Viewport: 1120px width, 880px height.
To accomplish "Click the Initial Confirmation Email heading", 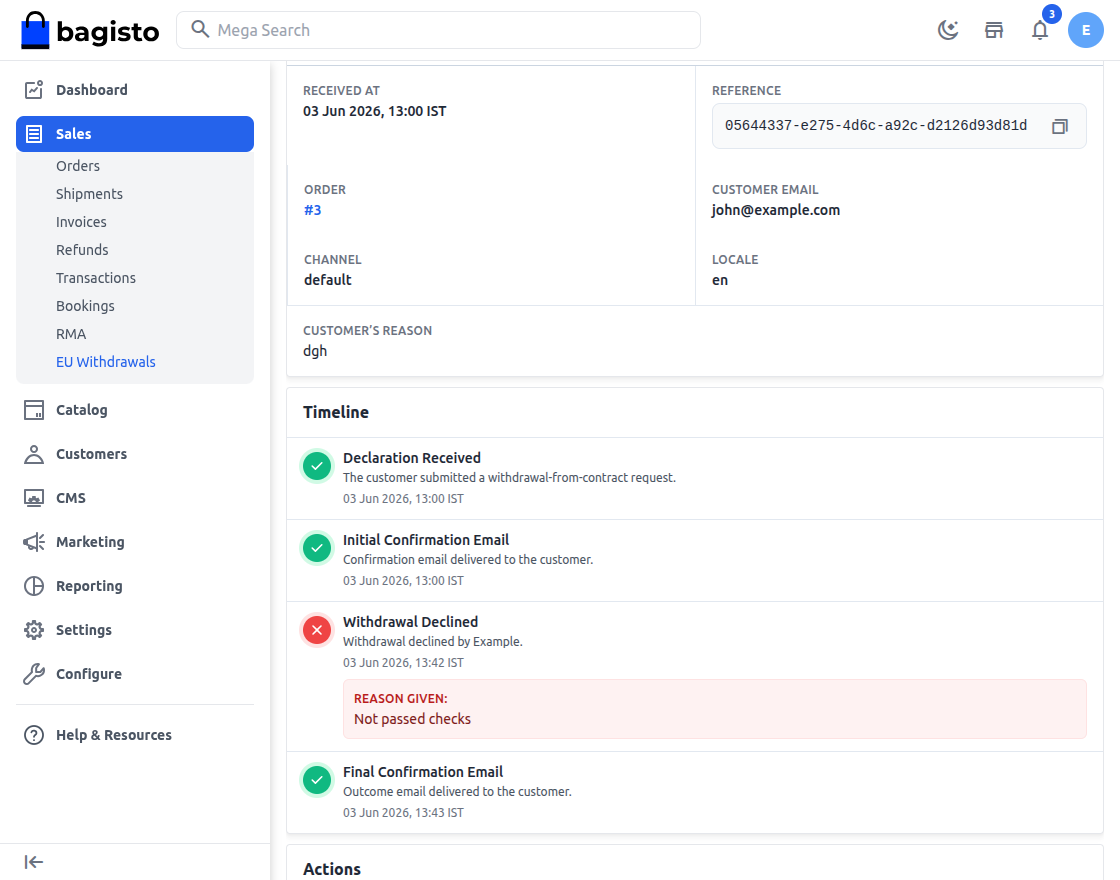I will 426,540.
